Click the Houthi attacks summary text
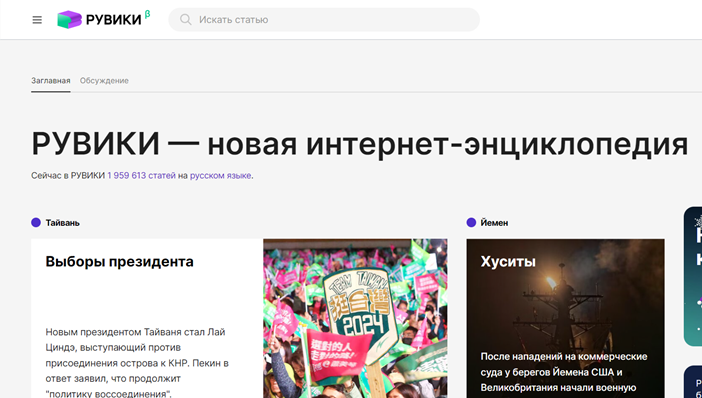This screenshot has width=702, height=398. 564,372
